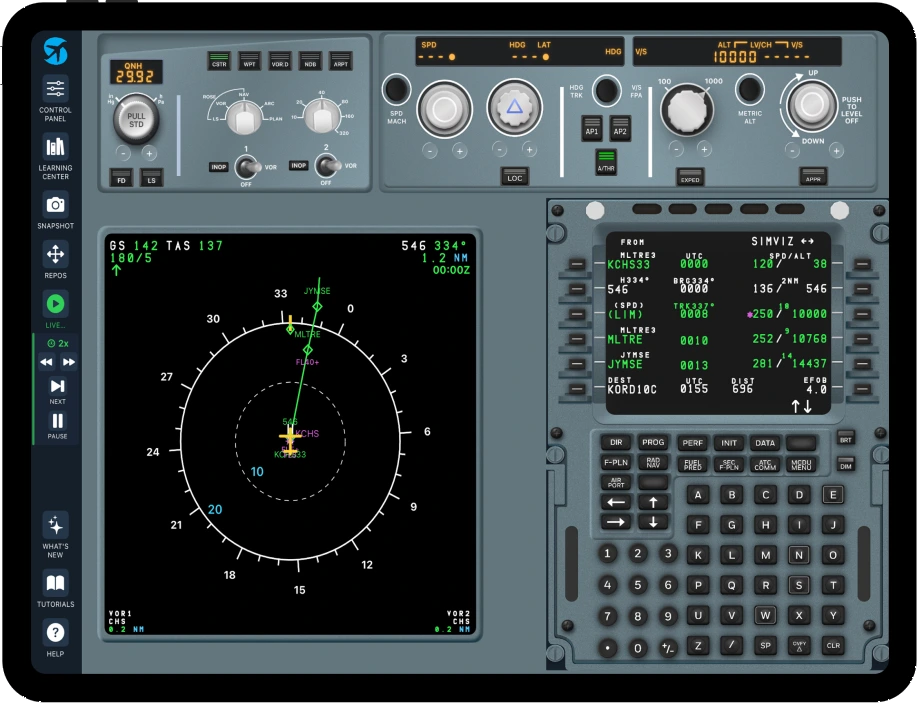
Task: Click the heading knob with triangle
Action: coord(514,108)
